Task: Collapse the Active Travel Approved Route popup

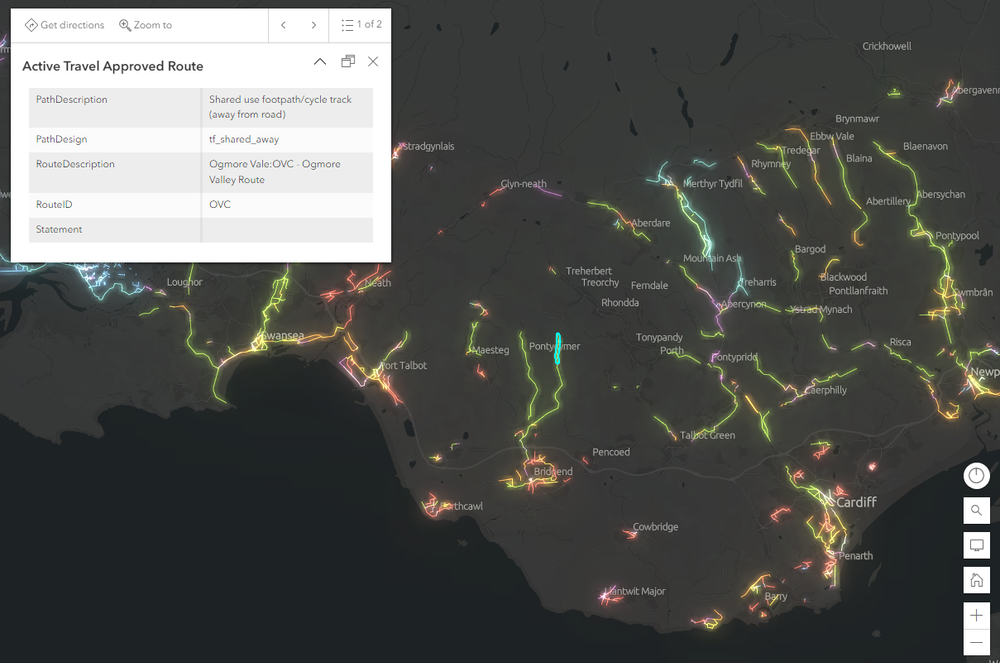Action: tap(320, 62)
